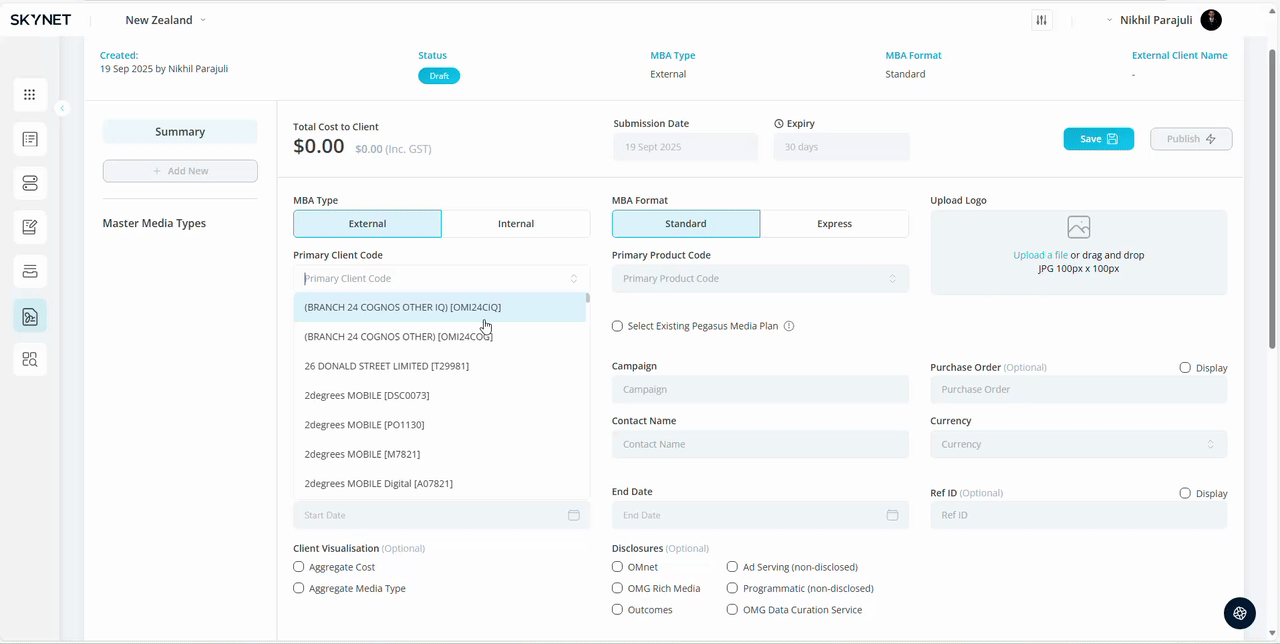The width and height of the screenshot is (1280, 644).
Task: Click the Upload a file link
Action: click(1040, 255)
